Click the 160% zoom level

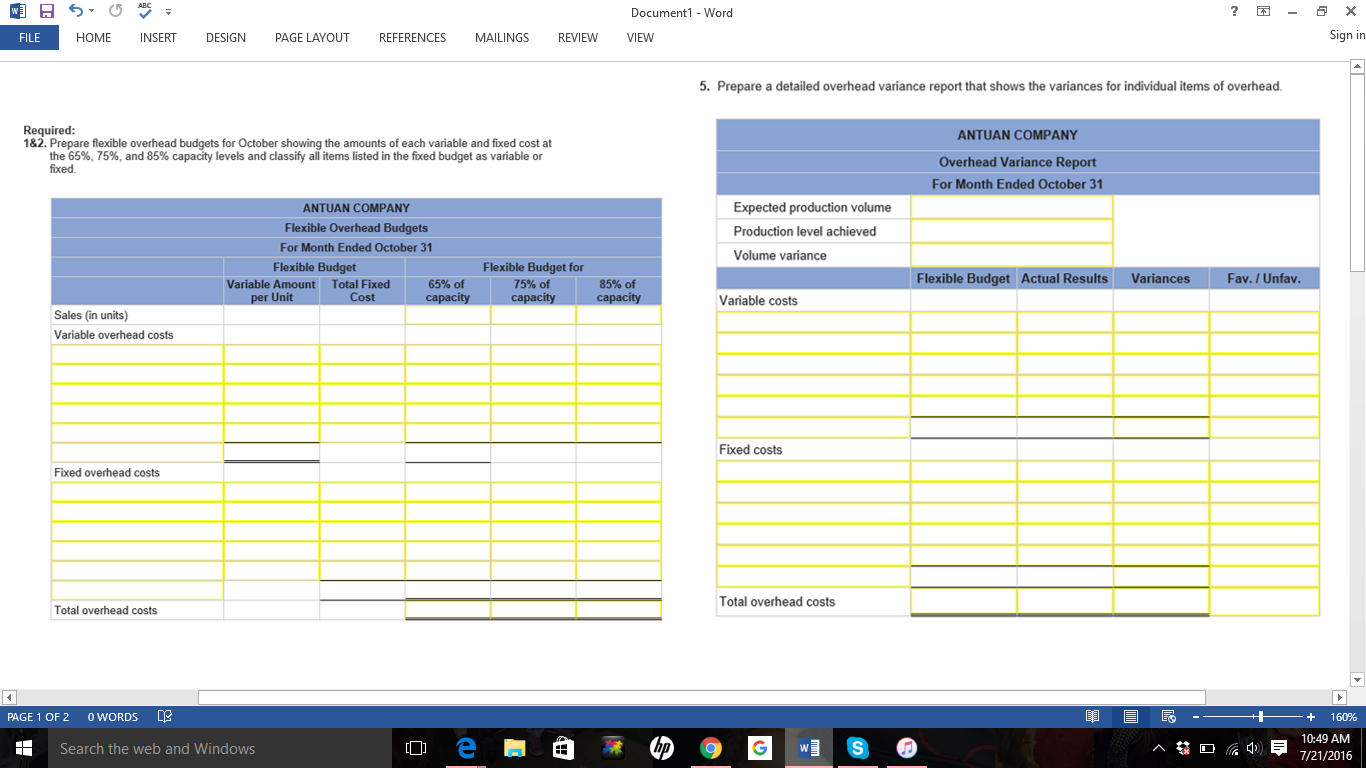pos(1343,717)
